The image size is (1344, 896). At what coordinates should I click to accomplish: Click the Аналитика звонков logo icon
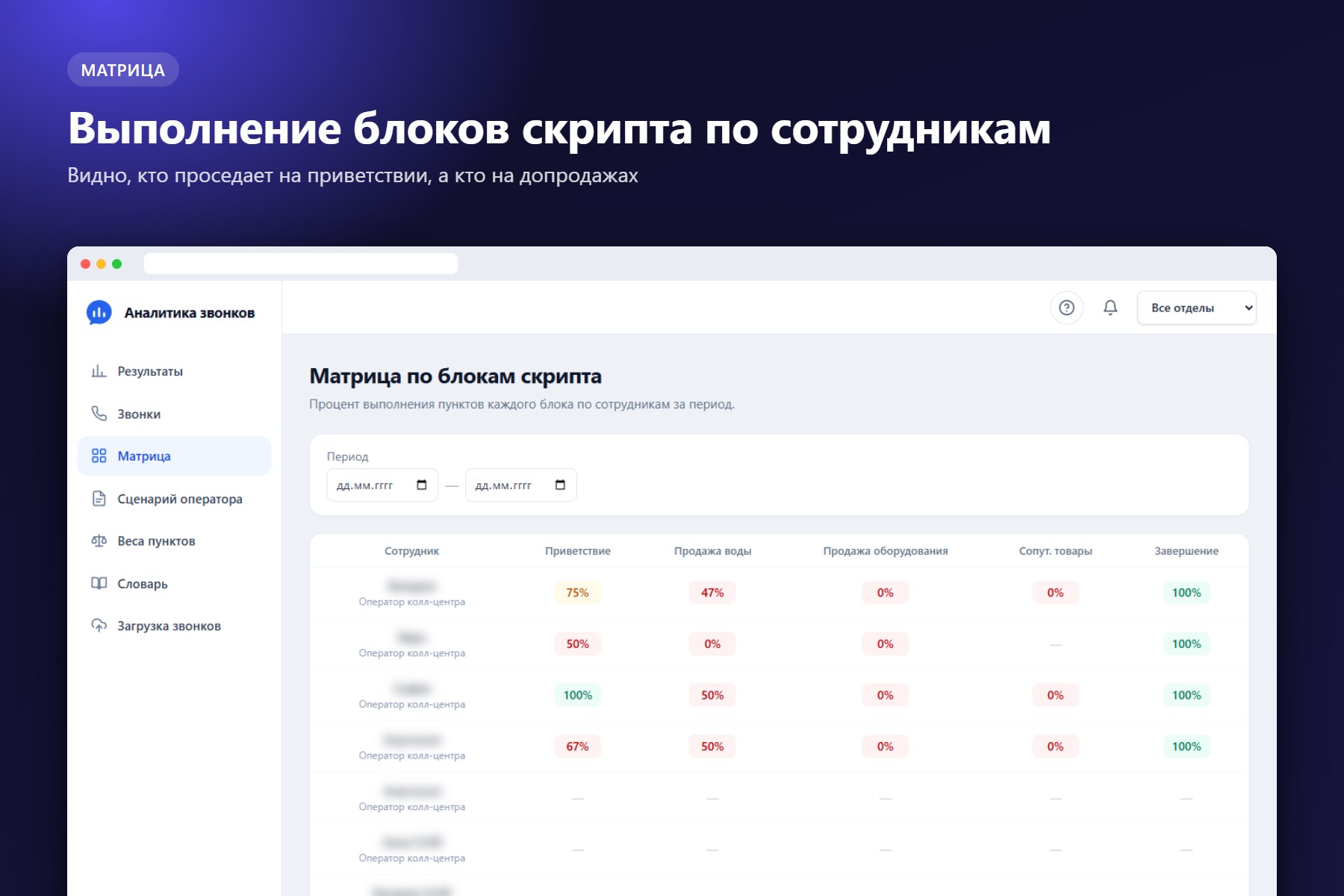click(99, 313)
